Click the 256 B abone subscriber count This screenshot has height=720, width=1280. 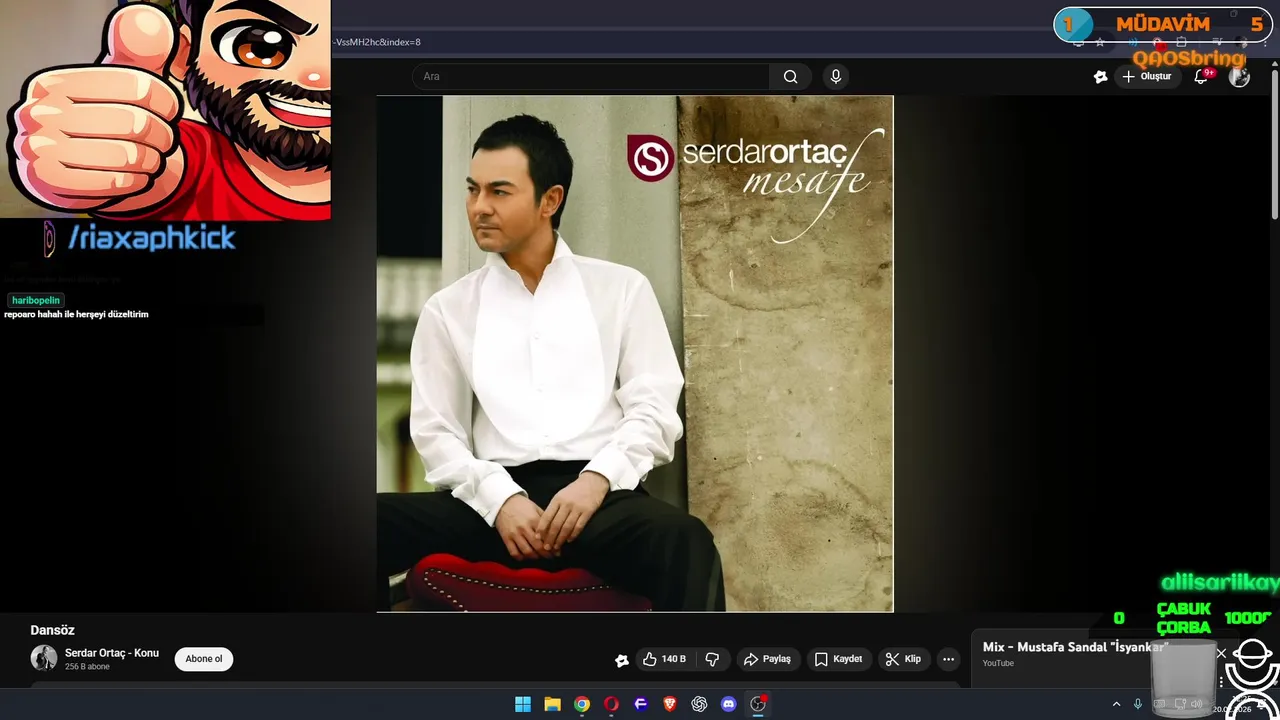point(87,667)
